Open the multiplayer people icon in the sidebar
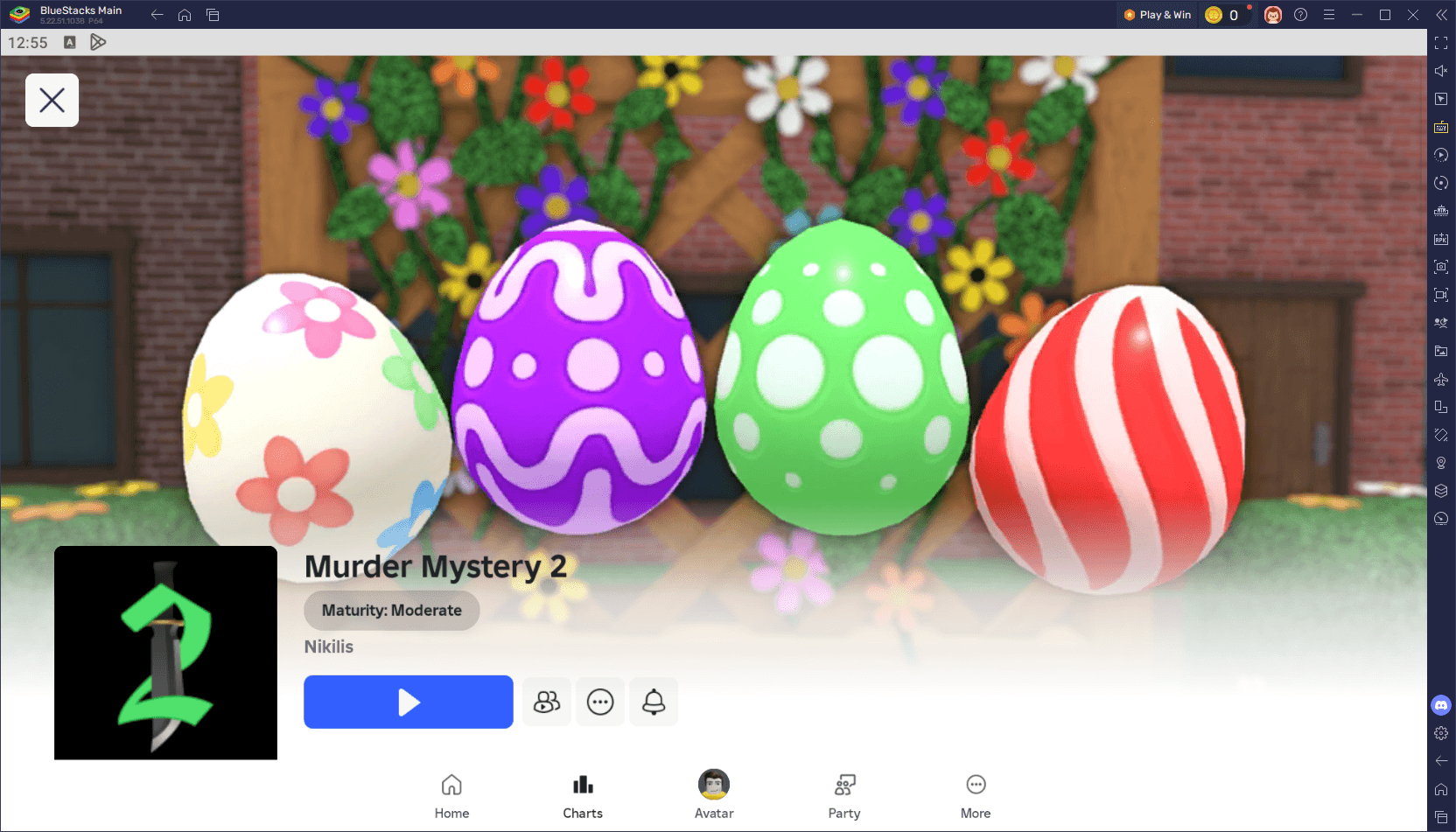The image size is (1456, 832). pyautogui.click(x=1441, y=323)
